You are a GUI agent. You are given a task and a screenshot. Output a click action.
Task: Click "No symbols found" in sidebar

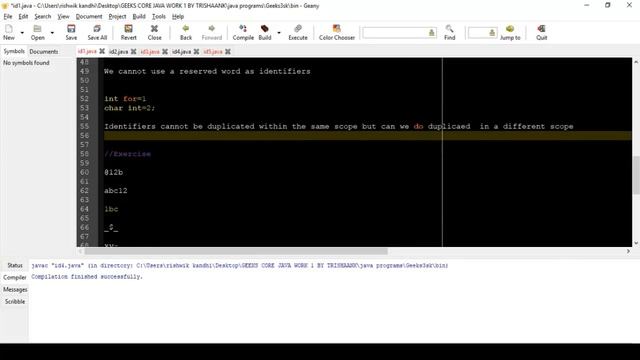(x=27, y=63)
